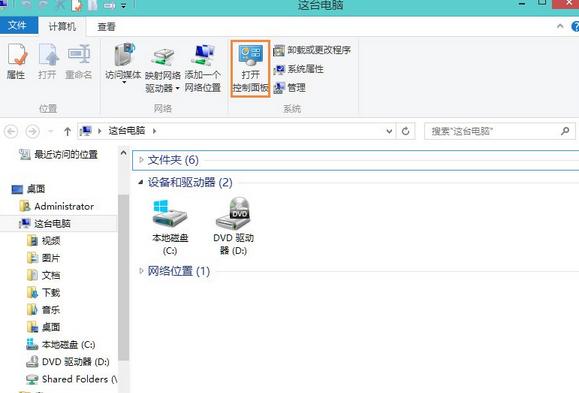Open 图片 folder in navigation tree

click(44, 258)
